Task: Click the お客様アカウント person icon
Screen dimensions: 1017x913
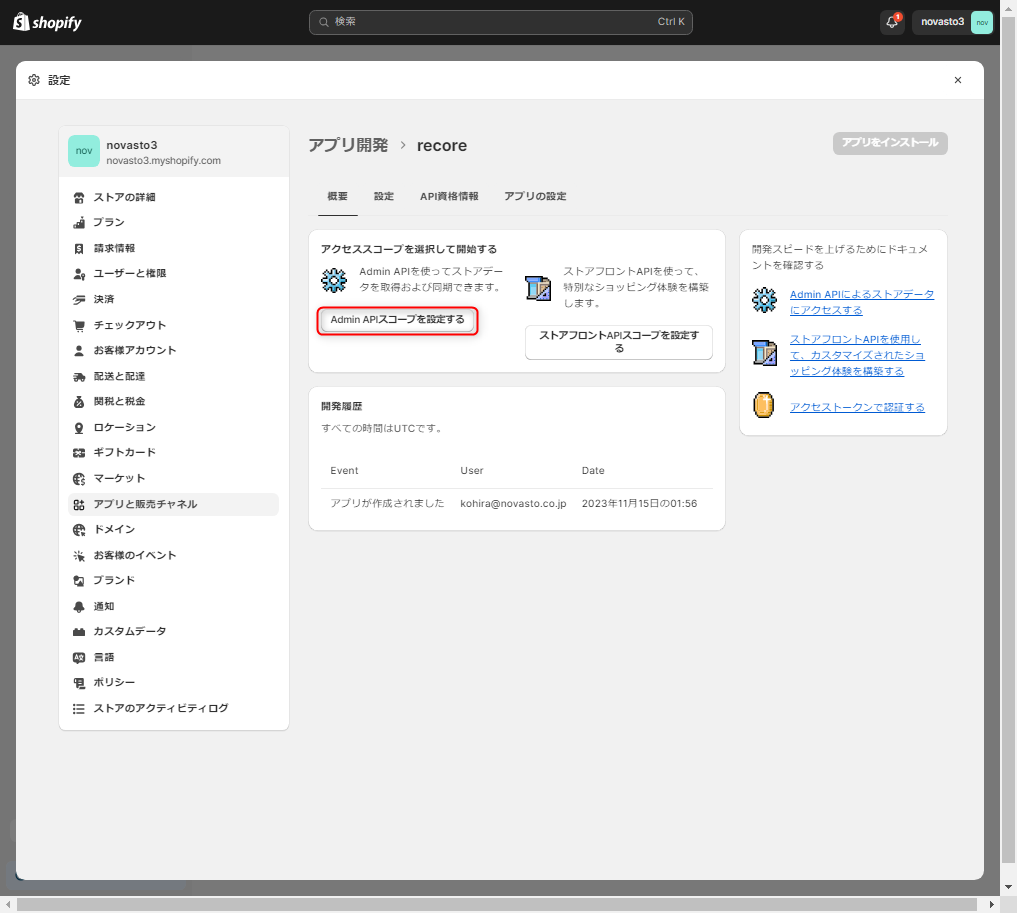Action: (78, 350)
